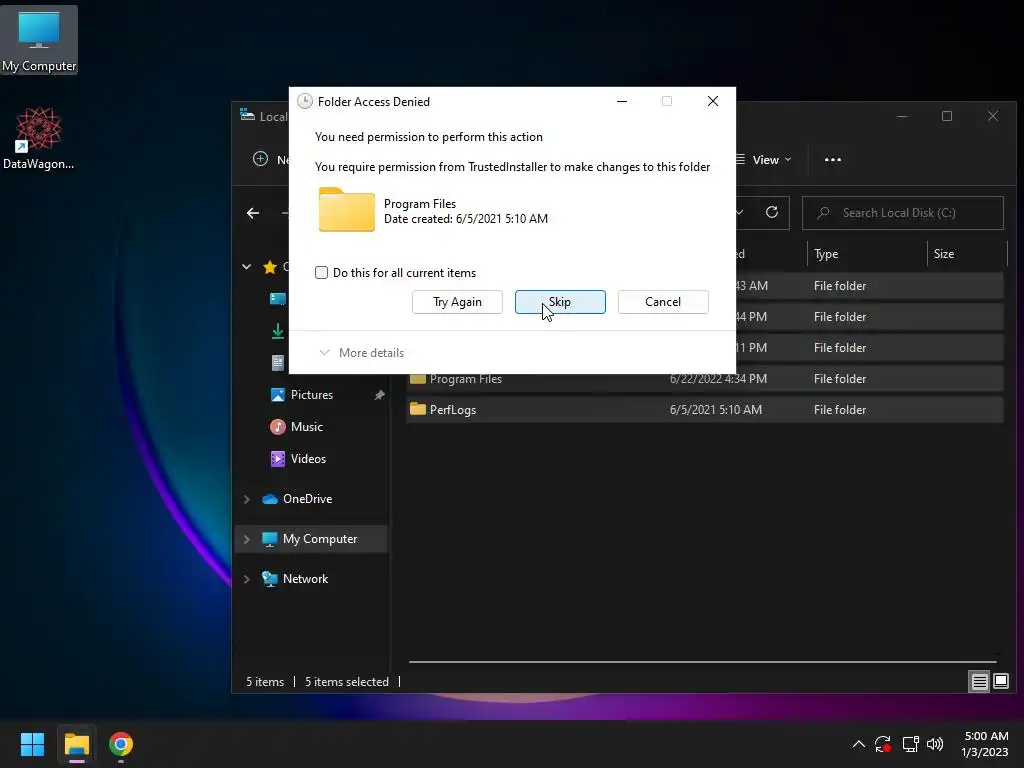The image size is (1024, 768).
Task: Select Quick access star icon
Action: point(270,266)
